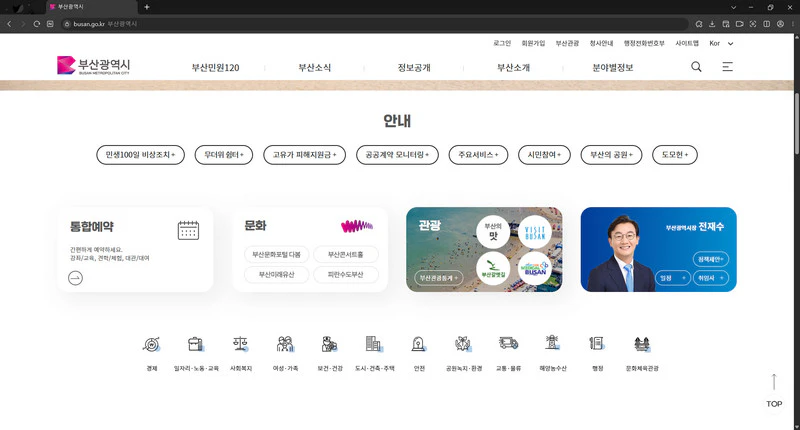800x430 pixels.
Task: Click the 부산관광통계 + button
Action: (439, 277)
